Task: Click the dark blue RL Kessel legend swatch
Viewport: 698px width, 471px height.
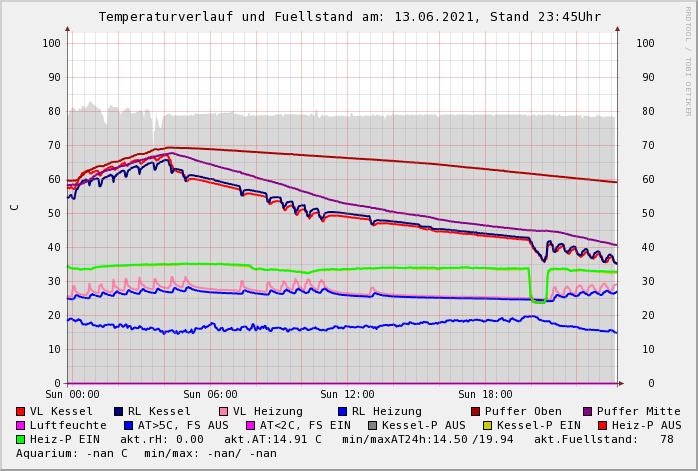Action: (119, 412)
